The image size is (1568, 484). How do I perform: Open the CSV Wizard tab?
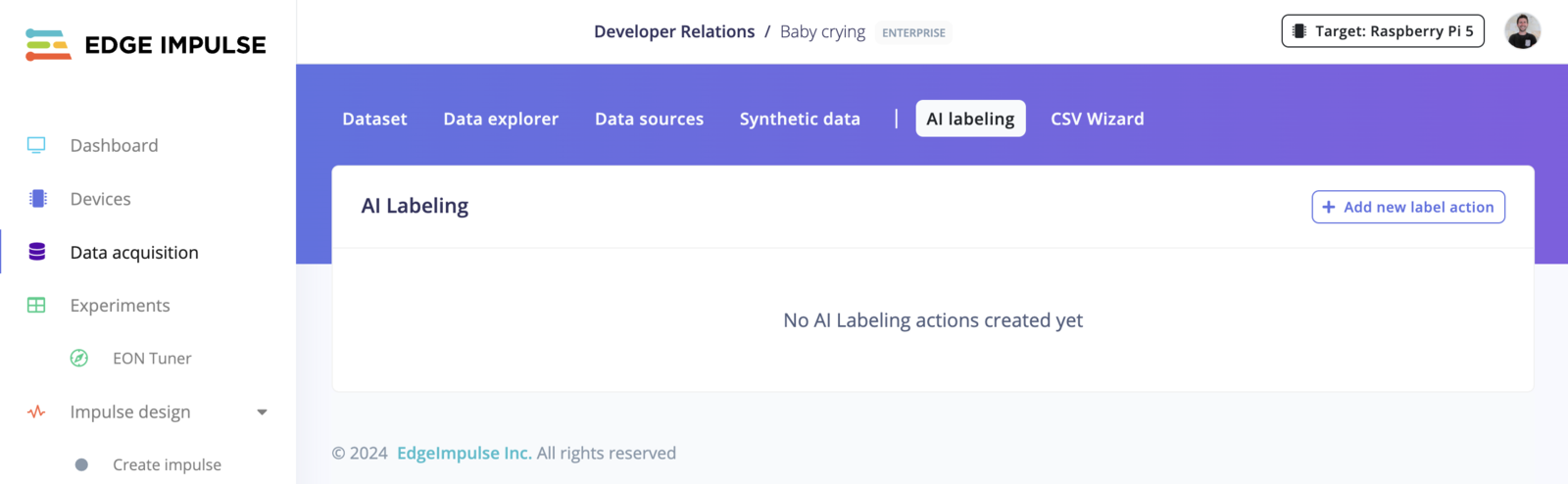[x=1097, y=119]
